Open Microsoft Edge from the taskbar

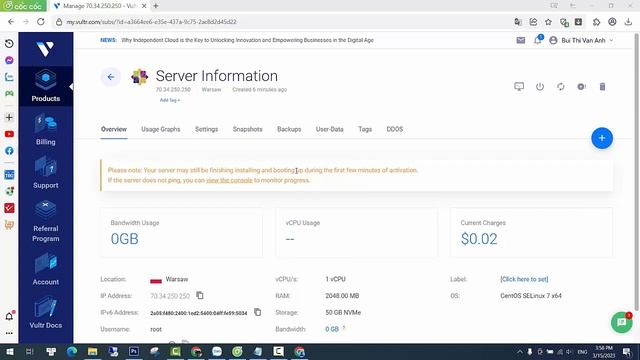[x=72, y=351]
